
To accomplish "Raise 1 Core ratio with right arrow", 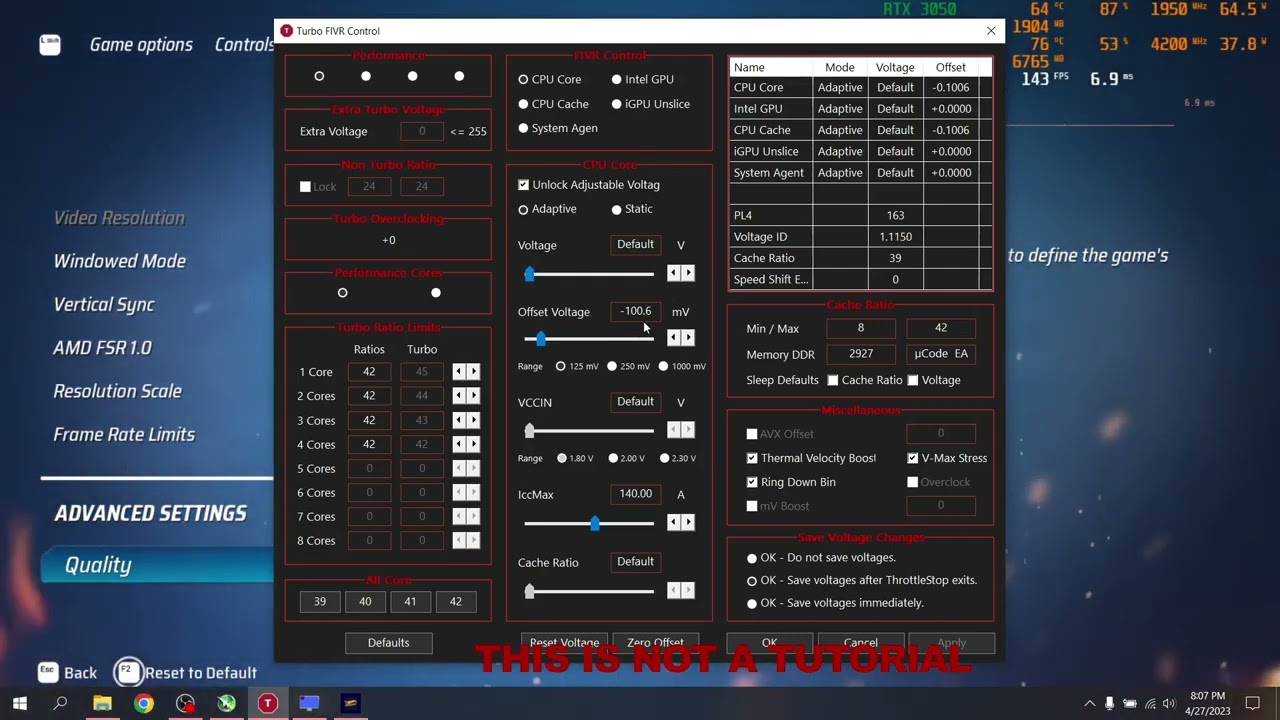I will pyautogui.click(x=473, y=372).
